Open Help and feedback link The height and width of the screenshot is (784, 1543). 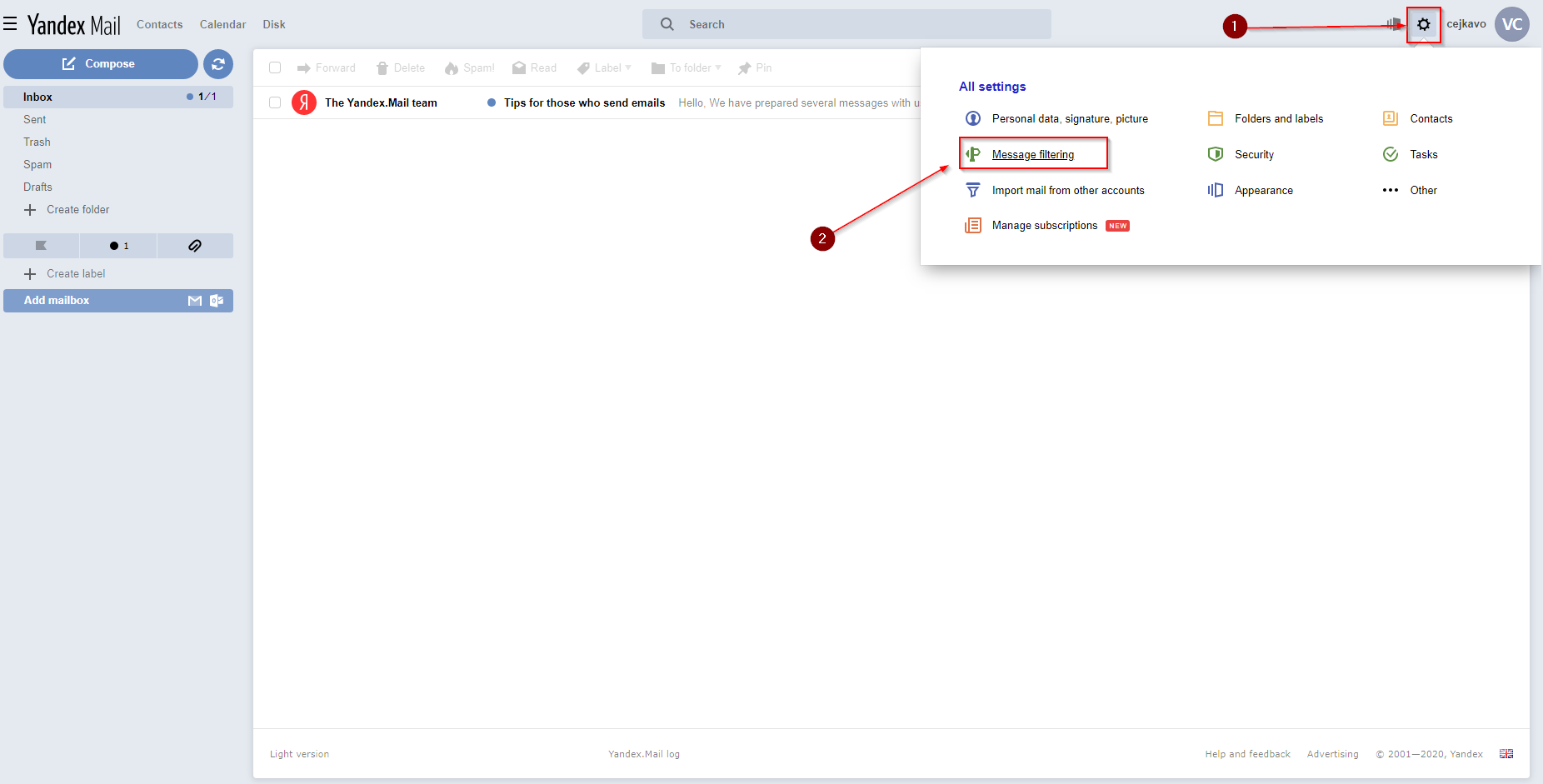tap(1247, 754)
